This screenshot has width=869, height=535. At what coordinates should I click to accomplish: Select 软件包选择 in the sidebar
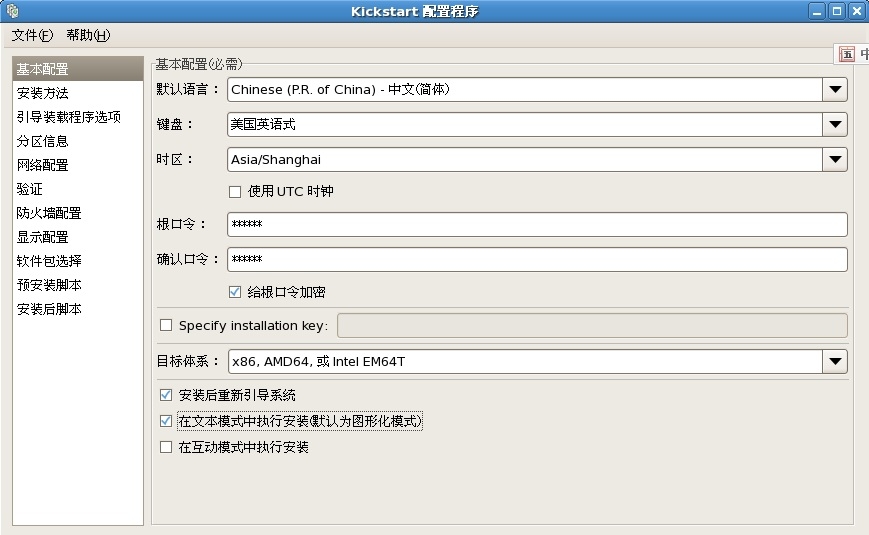78,261
